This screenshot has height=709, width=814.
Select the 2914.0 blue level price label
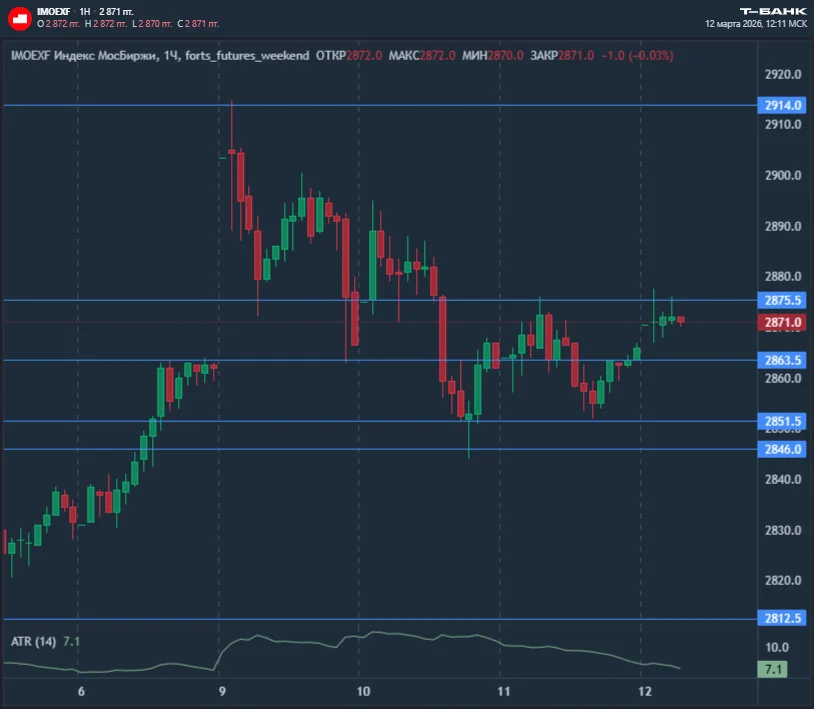(782, 105)
